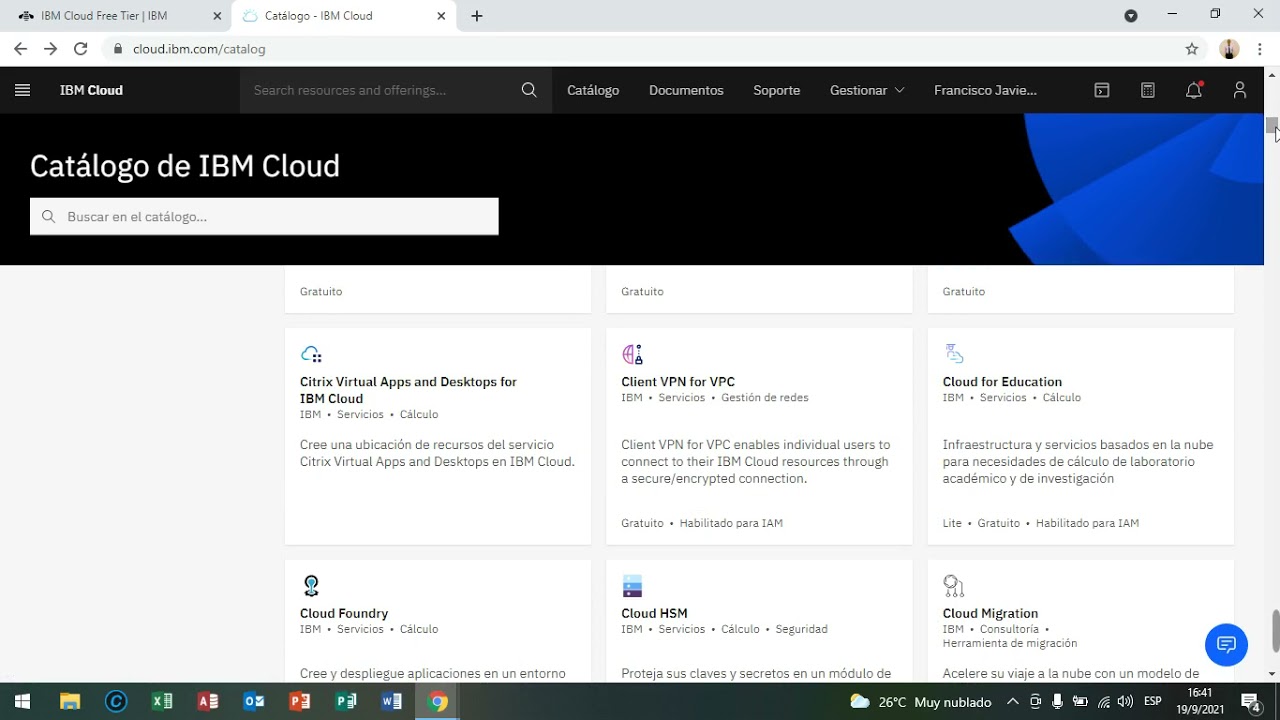Open the Cloud Foundry service title
This screenshot has width=1280, height=720.
coord(344,614)
